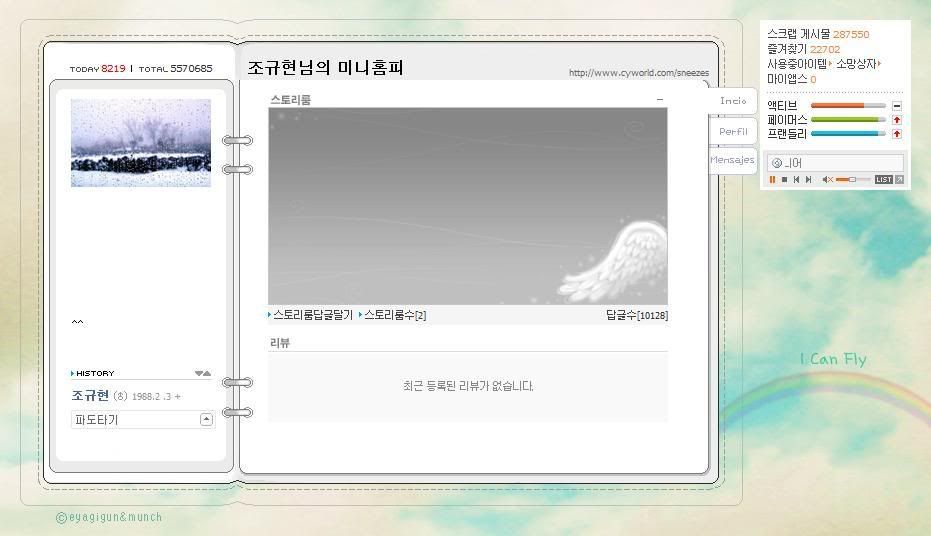Click the minus icon beside 액티브
931x536 pixels.
(897, 106)
